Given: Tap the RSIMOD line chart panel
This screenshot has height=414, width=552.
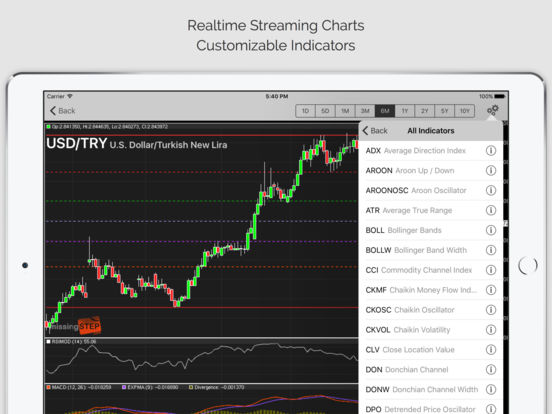Looking at the screenshot, I should pyautogui.click(x=201, y=360).
